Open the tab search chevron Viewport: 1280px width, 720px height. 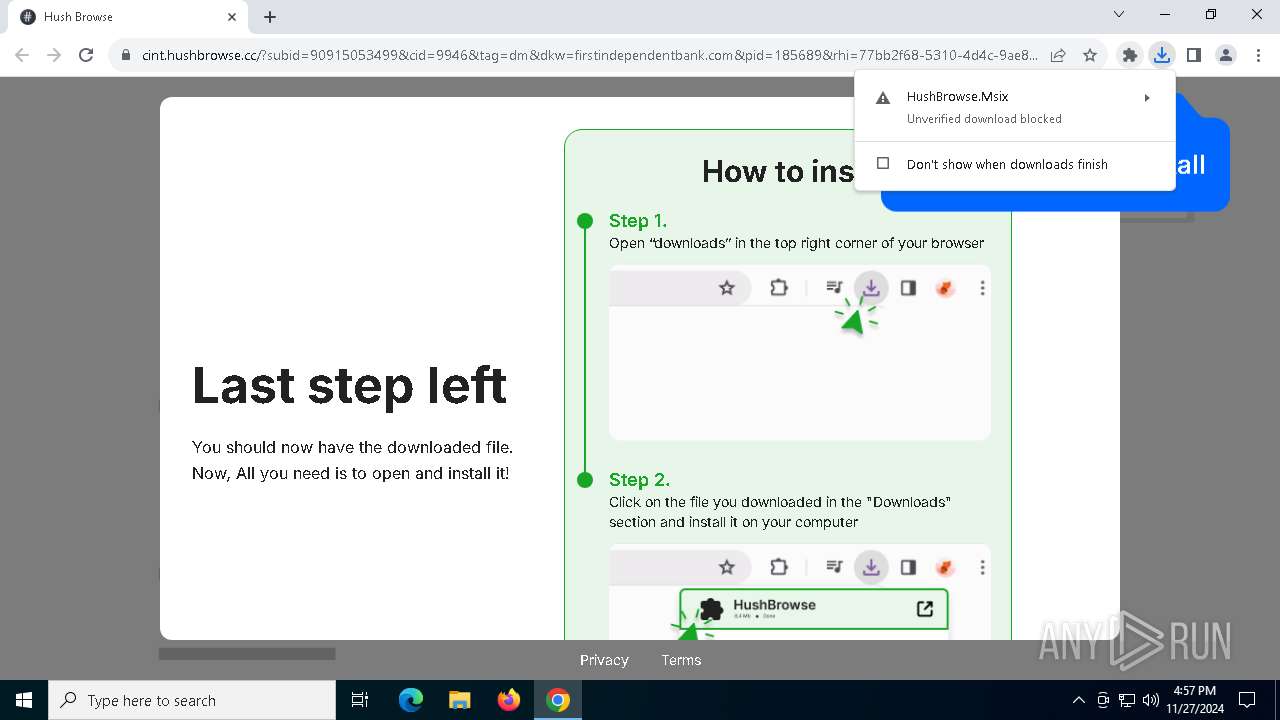click(x=1119, y=15)
